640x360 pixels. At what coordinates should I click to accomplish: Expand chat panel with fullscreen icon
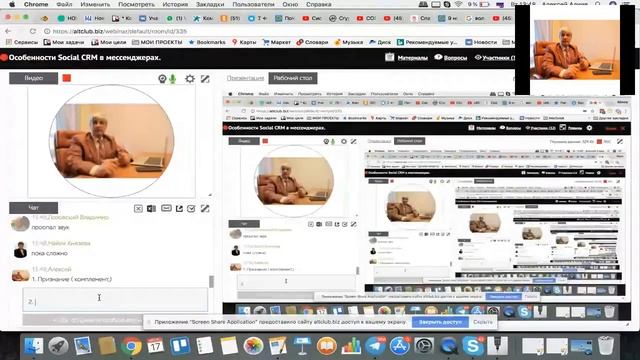click(205, 209)
